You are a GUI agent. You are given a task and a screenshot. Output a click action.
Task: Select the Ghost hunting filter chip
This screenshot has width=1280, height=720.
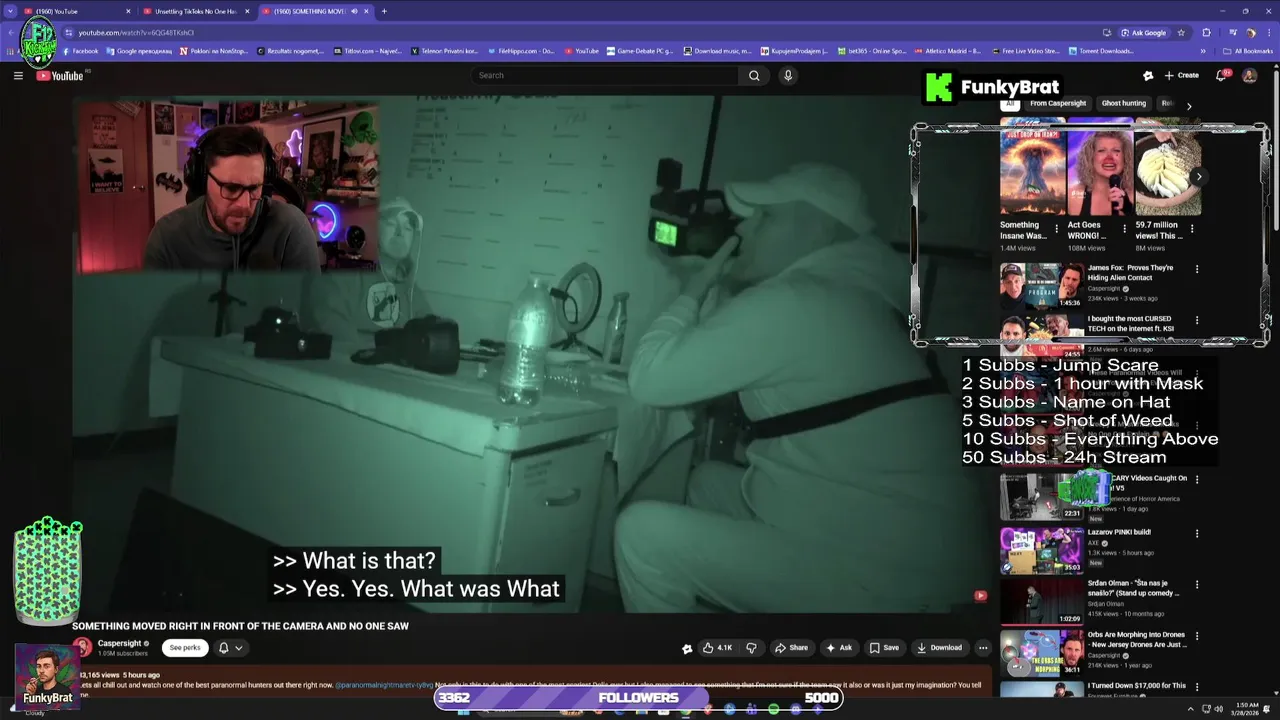[x=1124, y=103]
